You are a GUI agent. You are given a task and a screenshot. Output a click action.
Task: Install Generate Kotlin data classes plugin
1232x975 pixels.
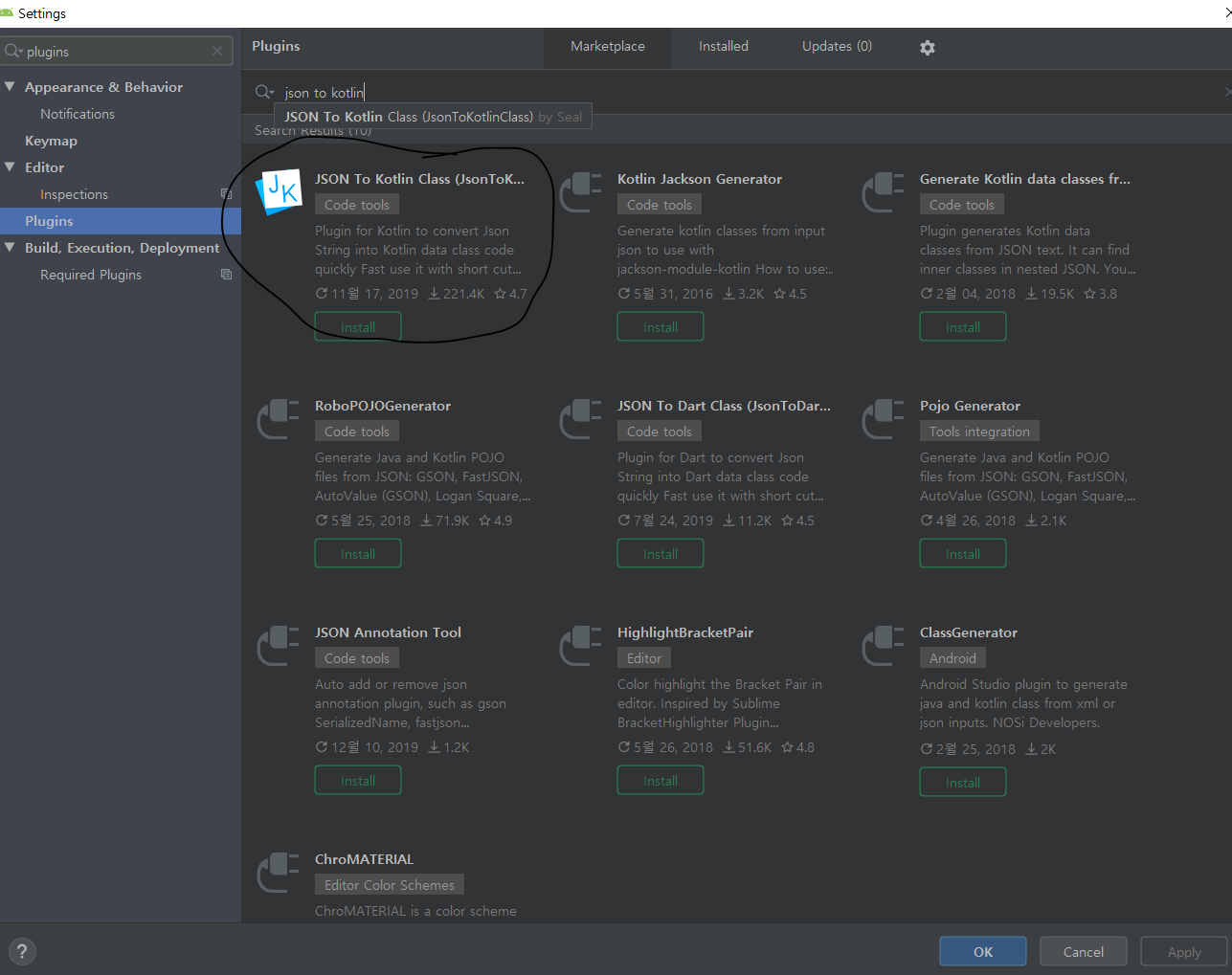[963, 327]
